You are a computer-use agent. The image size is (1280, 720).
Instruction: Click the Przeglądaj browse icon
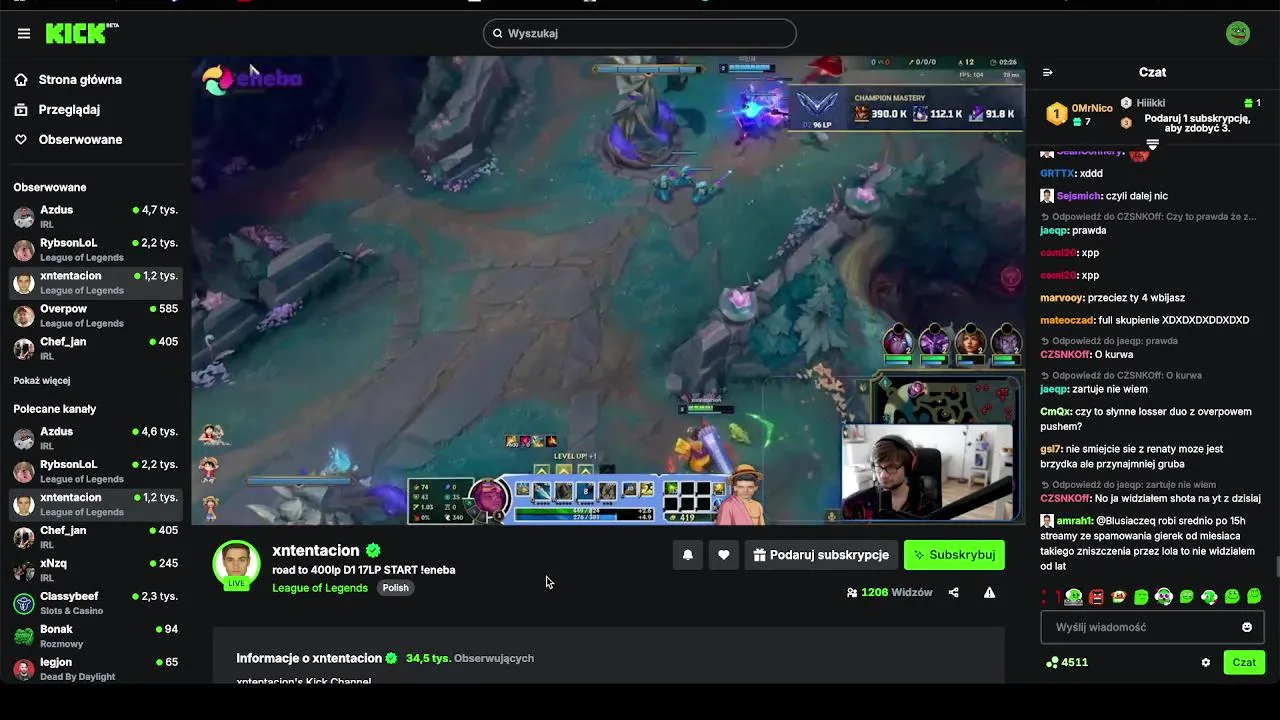pos(21,109)
